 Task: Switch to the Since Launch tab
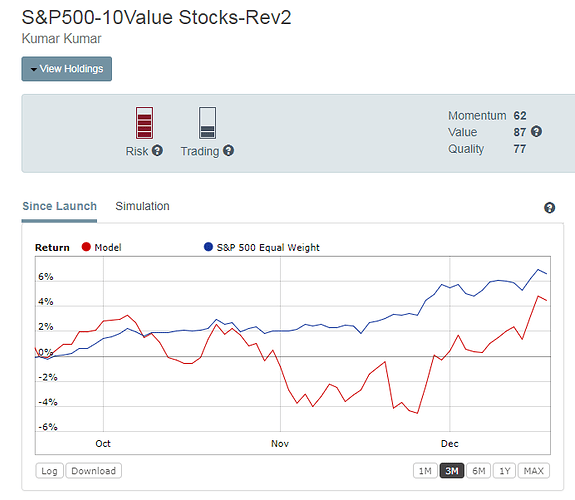click(x=59, y=206)
